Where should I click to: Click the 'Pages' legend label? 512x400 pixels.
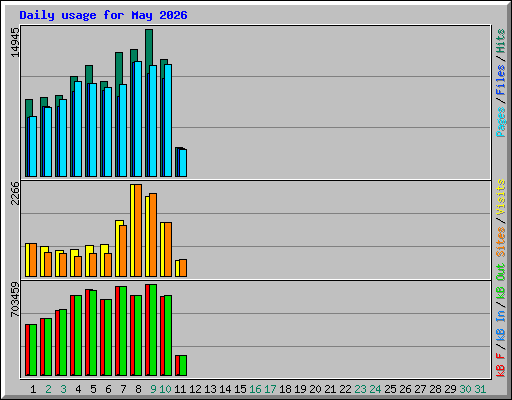[x=501, y=122]
